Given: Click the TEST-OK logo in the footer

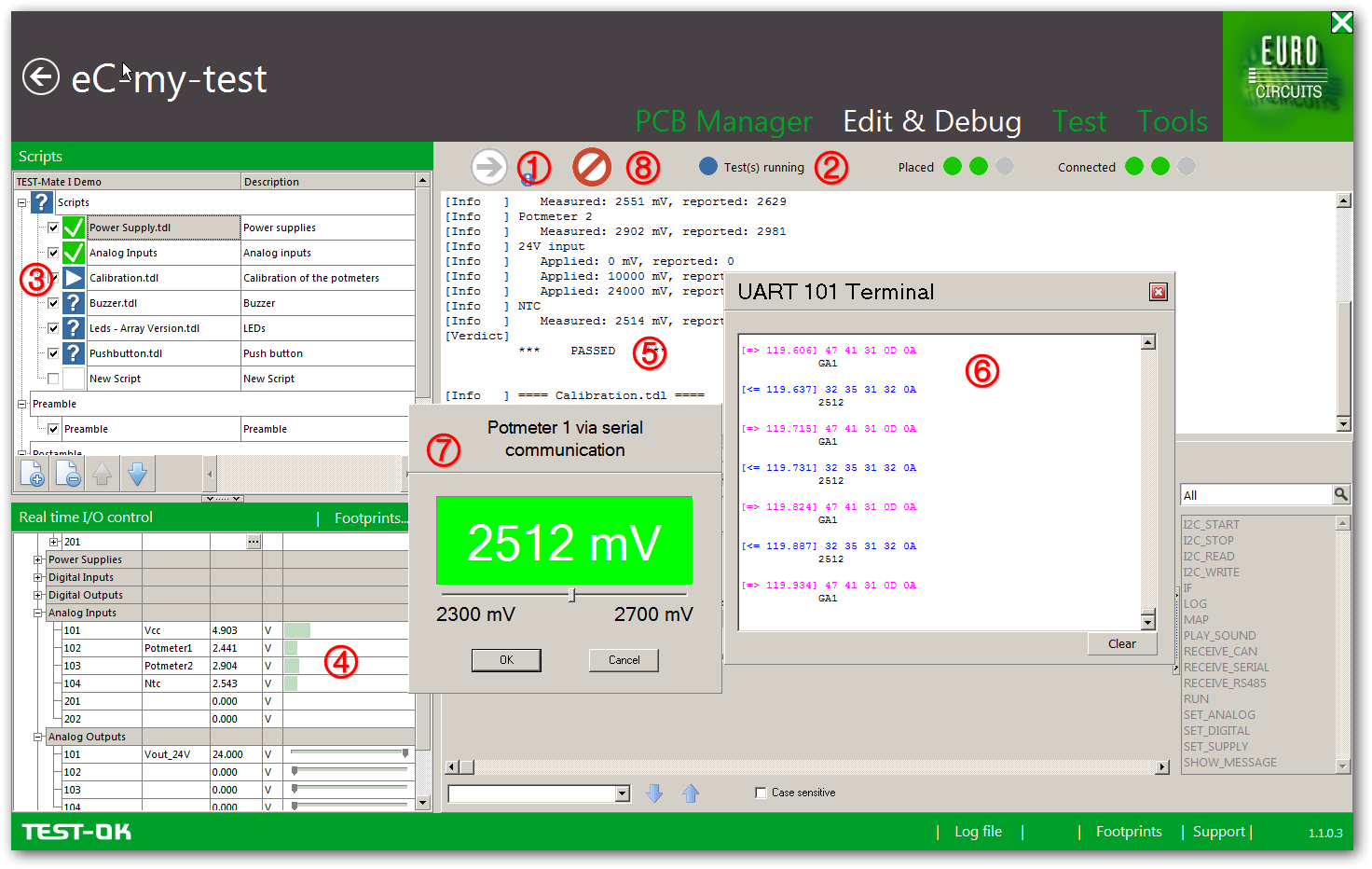Looking at the screenshot, I should point(76,832).
